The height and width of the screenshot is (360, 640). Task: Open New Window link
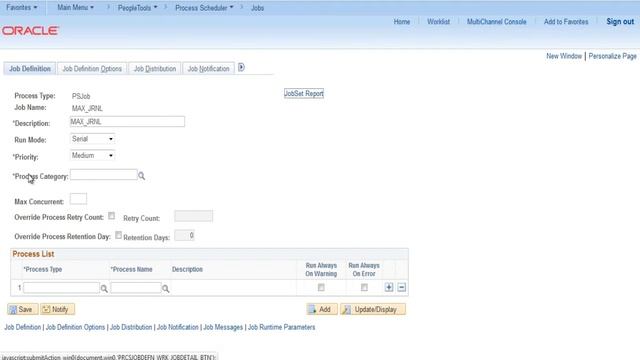click(564, 56)
